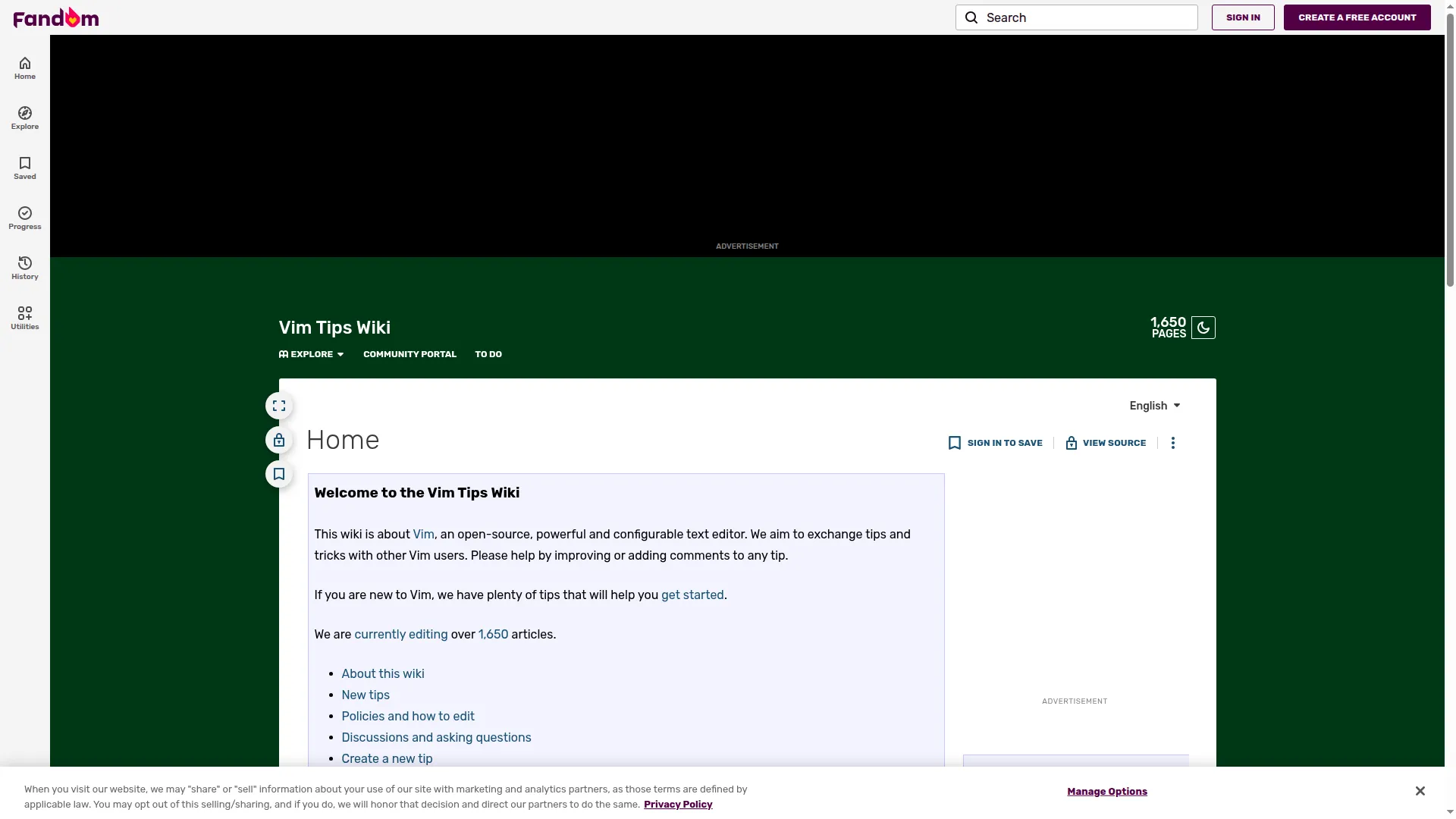This screenshot has height=819, width=1456.
Task: Open Saved in the left sidebar
Action: [x=25, y=168]
